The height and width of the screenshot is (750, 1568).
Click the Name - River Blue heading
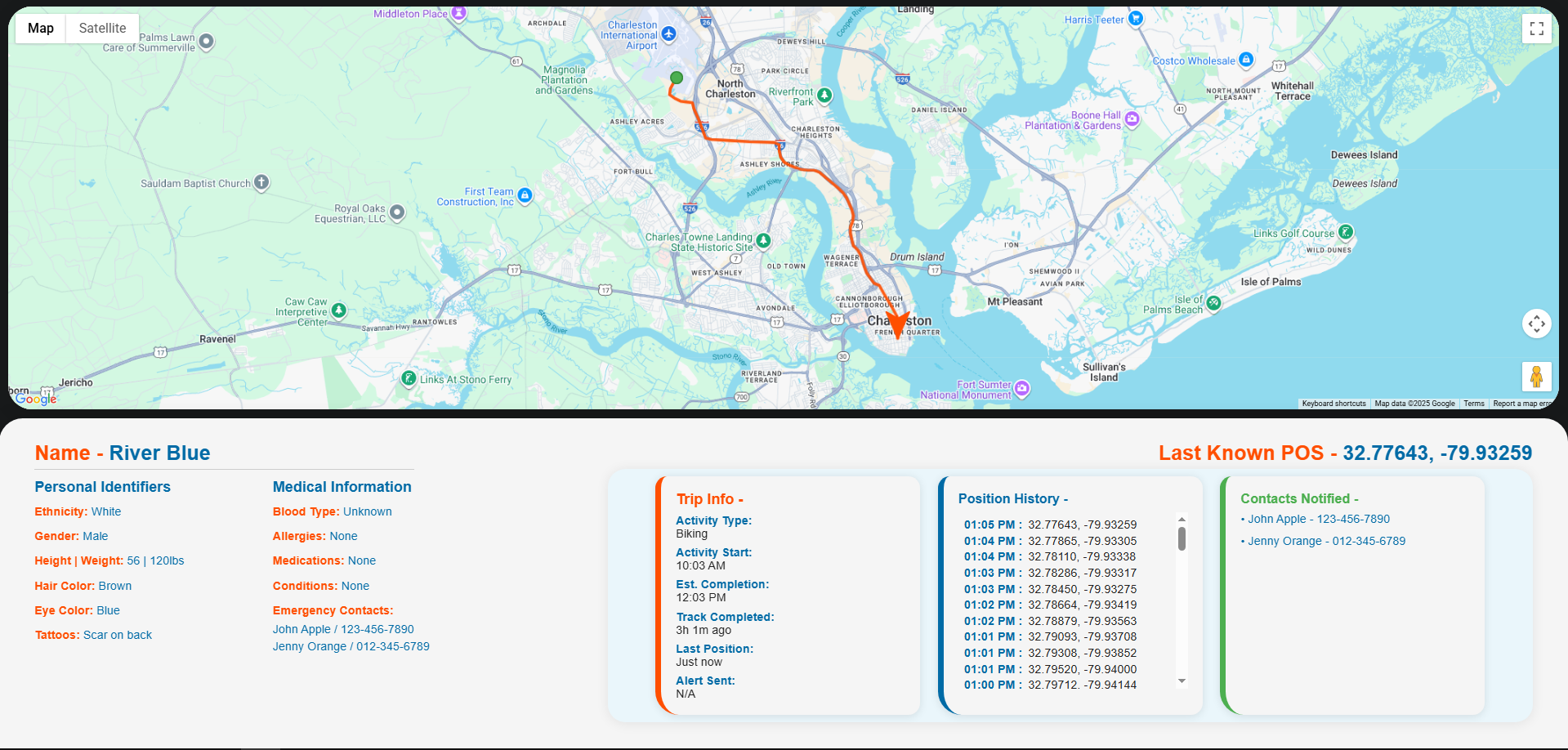(123, 453)
